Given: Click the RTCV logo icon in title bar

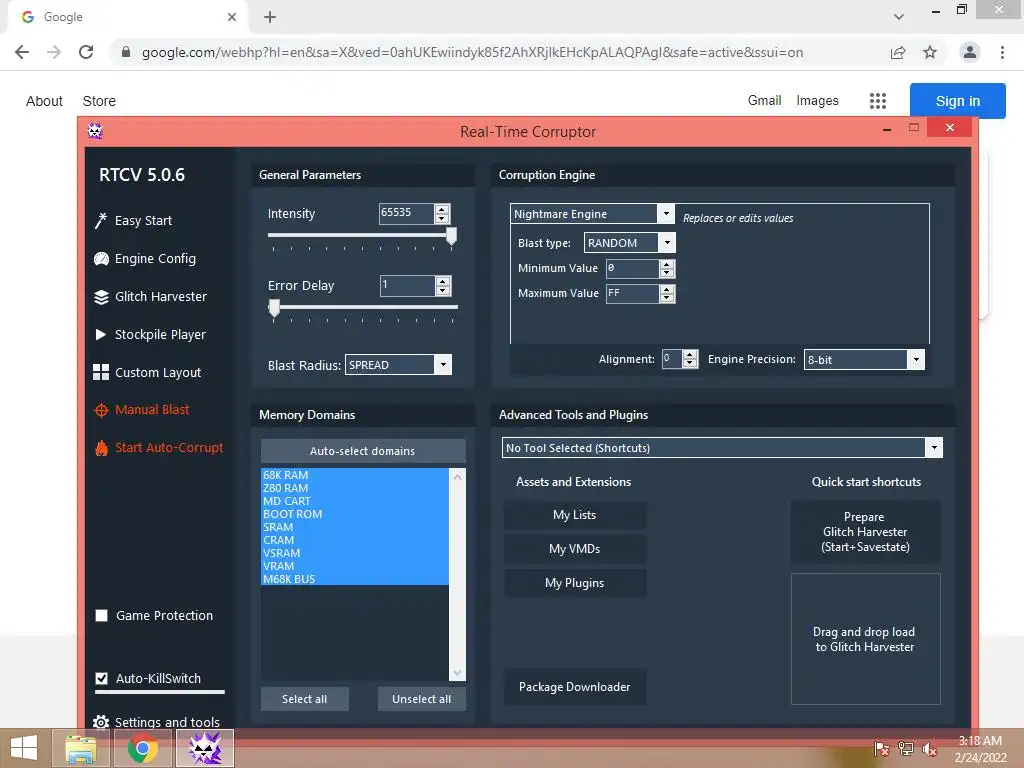Looking at the screenshot, I should (96, 131).
